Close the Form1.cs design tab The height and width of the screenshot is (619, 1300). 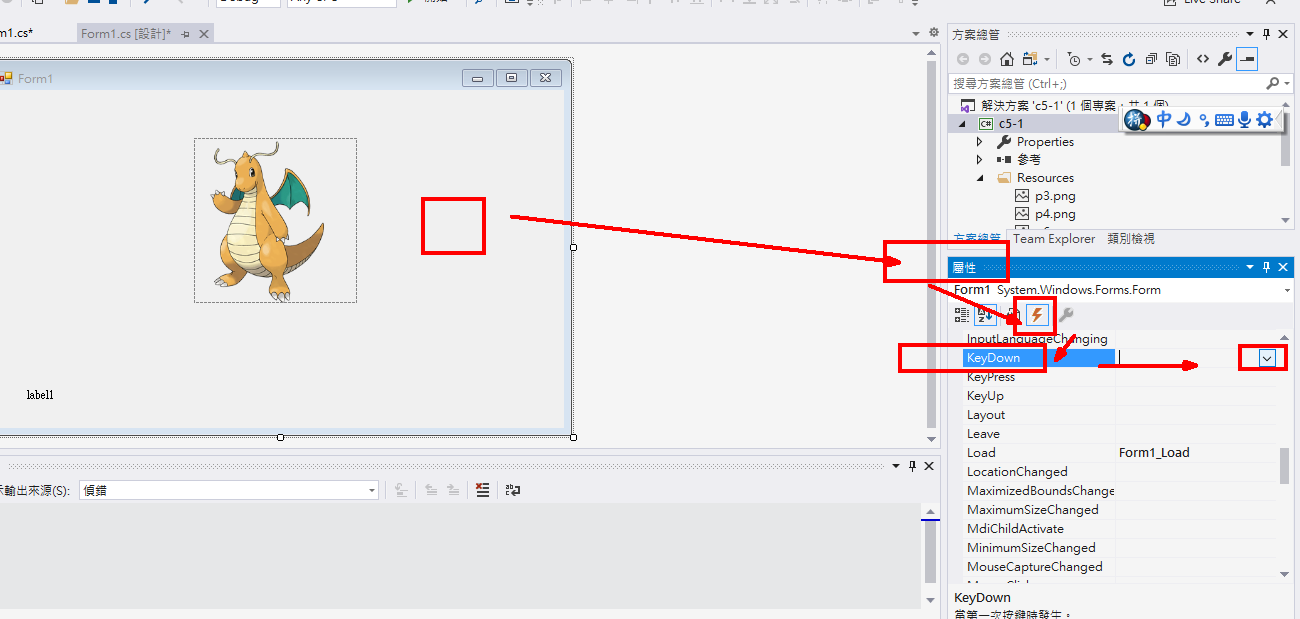(204, 34)
